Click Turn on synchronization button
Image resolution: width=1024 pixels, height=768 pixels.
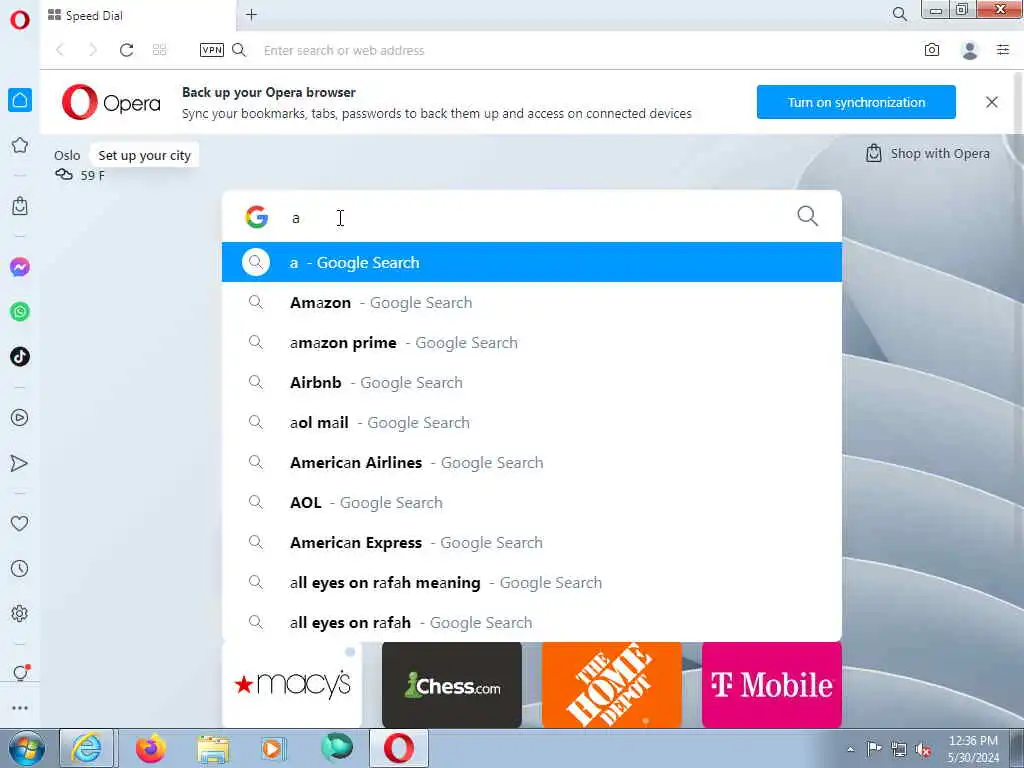tap(856, 102)
